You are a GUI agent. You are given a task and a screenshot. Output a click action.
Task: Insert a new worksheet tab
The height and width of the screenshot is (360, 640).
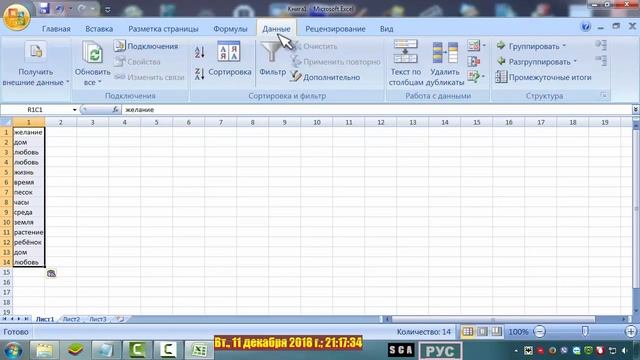click(120, 319)
